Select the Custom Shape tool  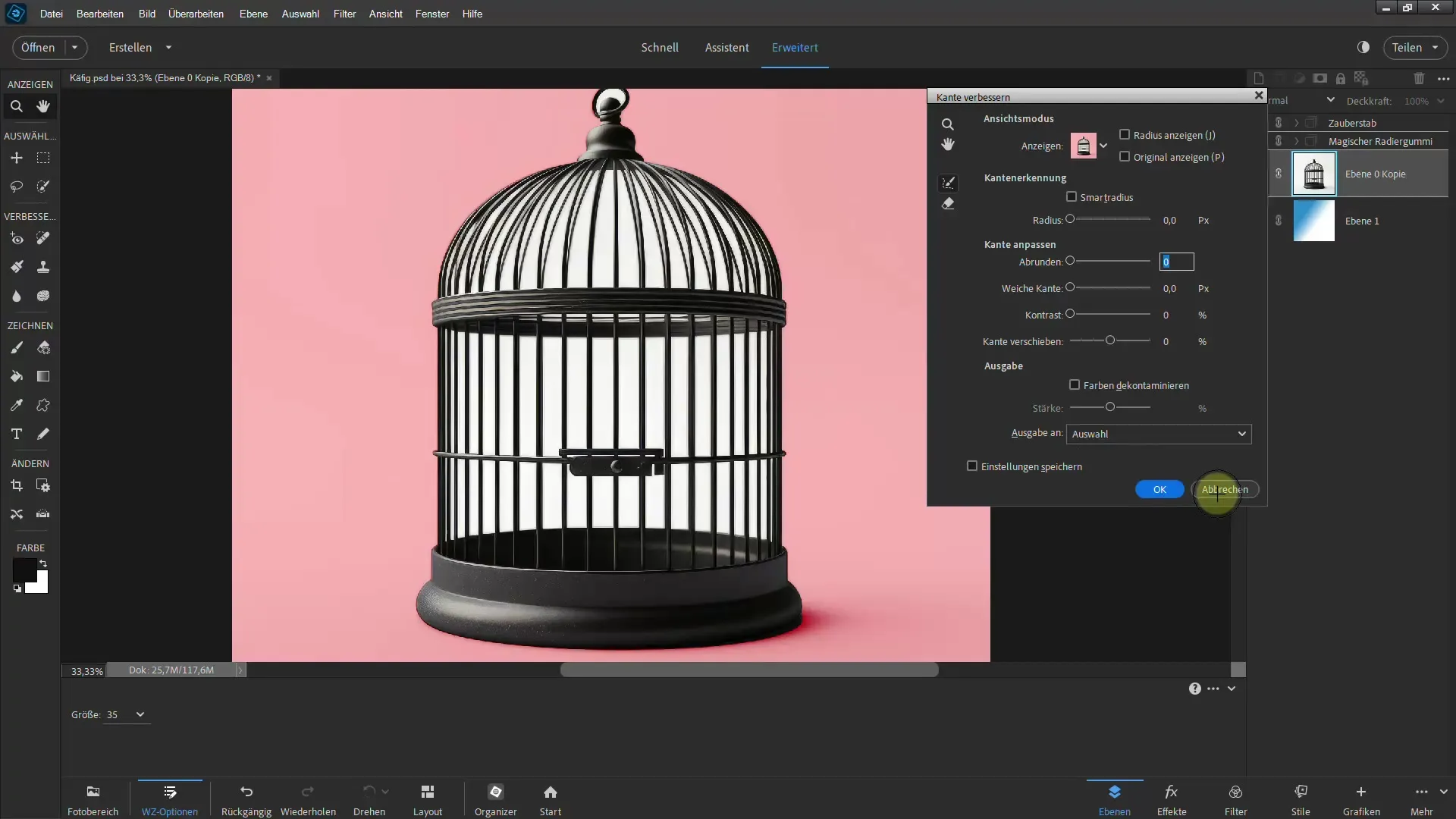click(x=43, y=405)
